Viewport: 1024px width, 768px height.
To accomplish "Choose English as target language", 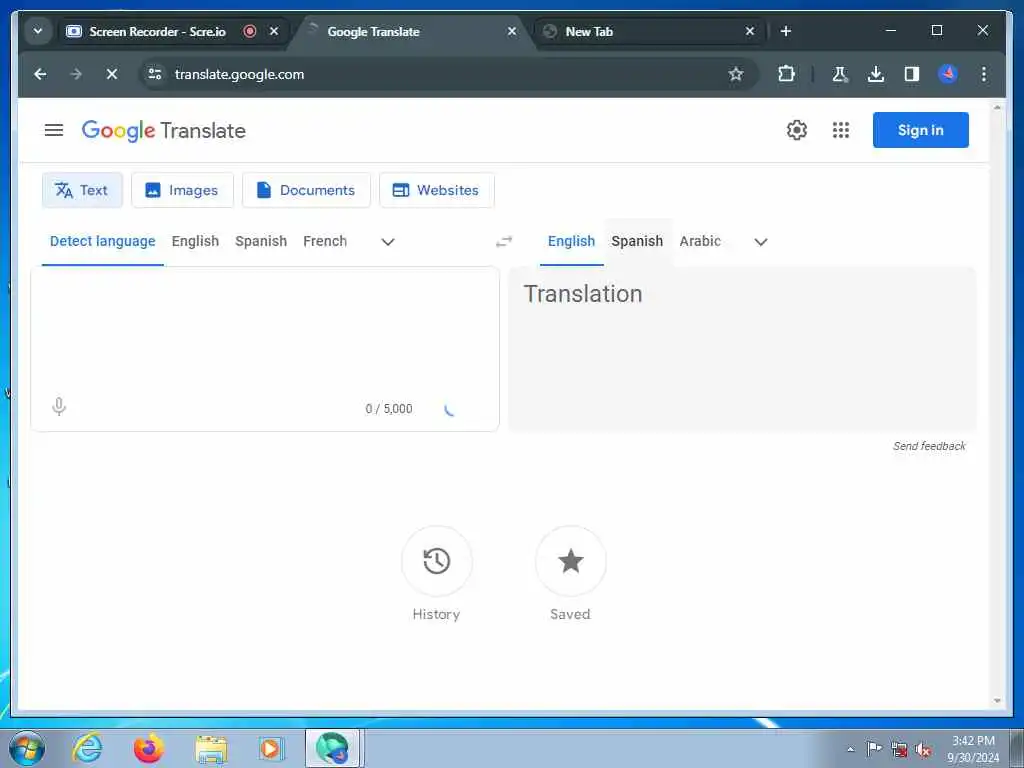I will coord(571,241).
